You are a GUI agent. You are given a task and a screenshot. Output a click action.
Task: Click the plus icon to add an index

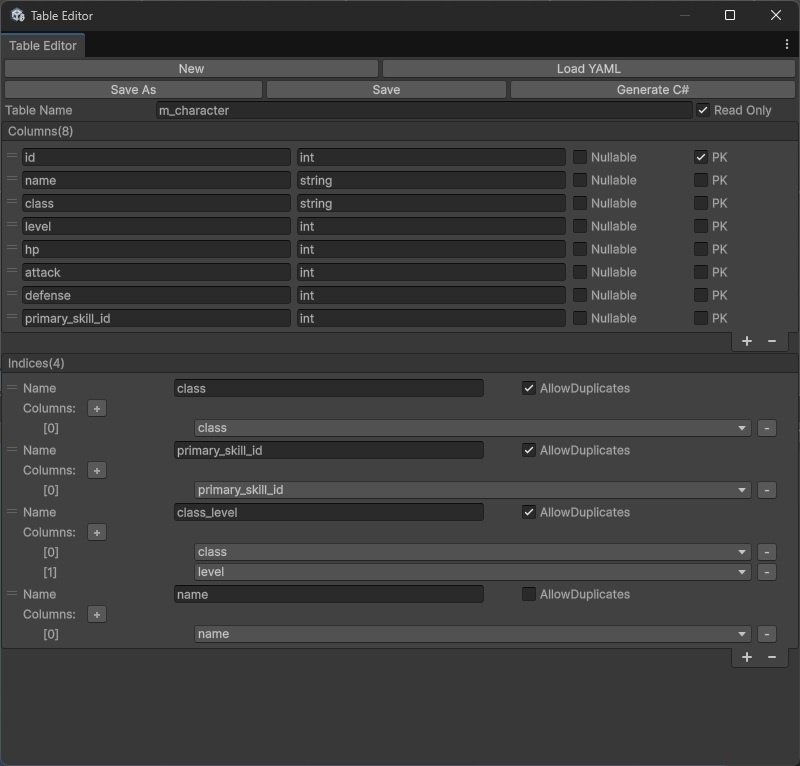coord(746,657)
